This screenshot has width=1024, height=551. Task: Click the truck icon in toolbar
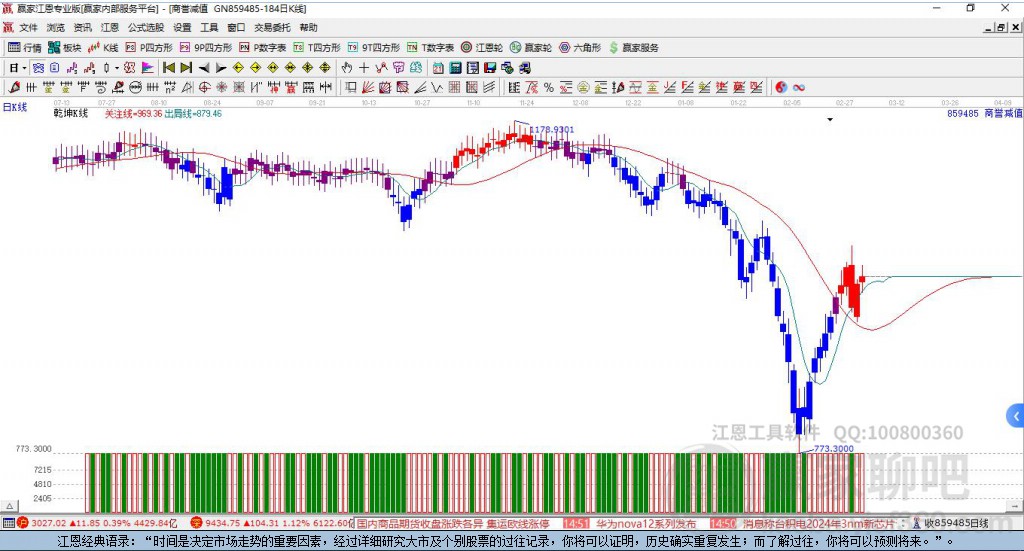(x=524, y=67)
